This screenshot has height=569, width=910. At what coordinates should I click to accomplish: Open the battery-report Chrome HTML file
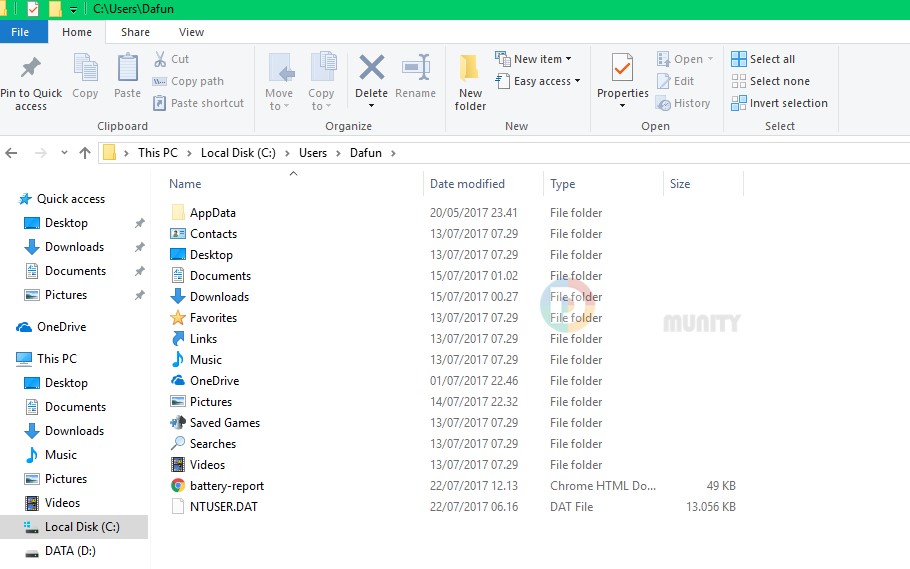(227, 486)
